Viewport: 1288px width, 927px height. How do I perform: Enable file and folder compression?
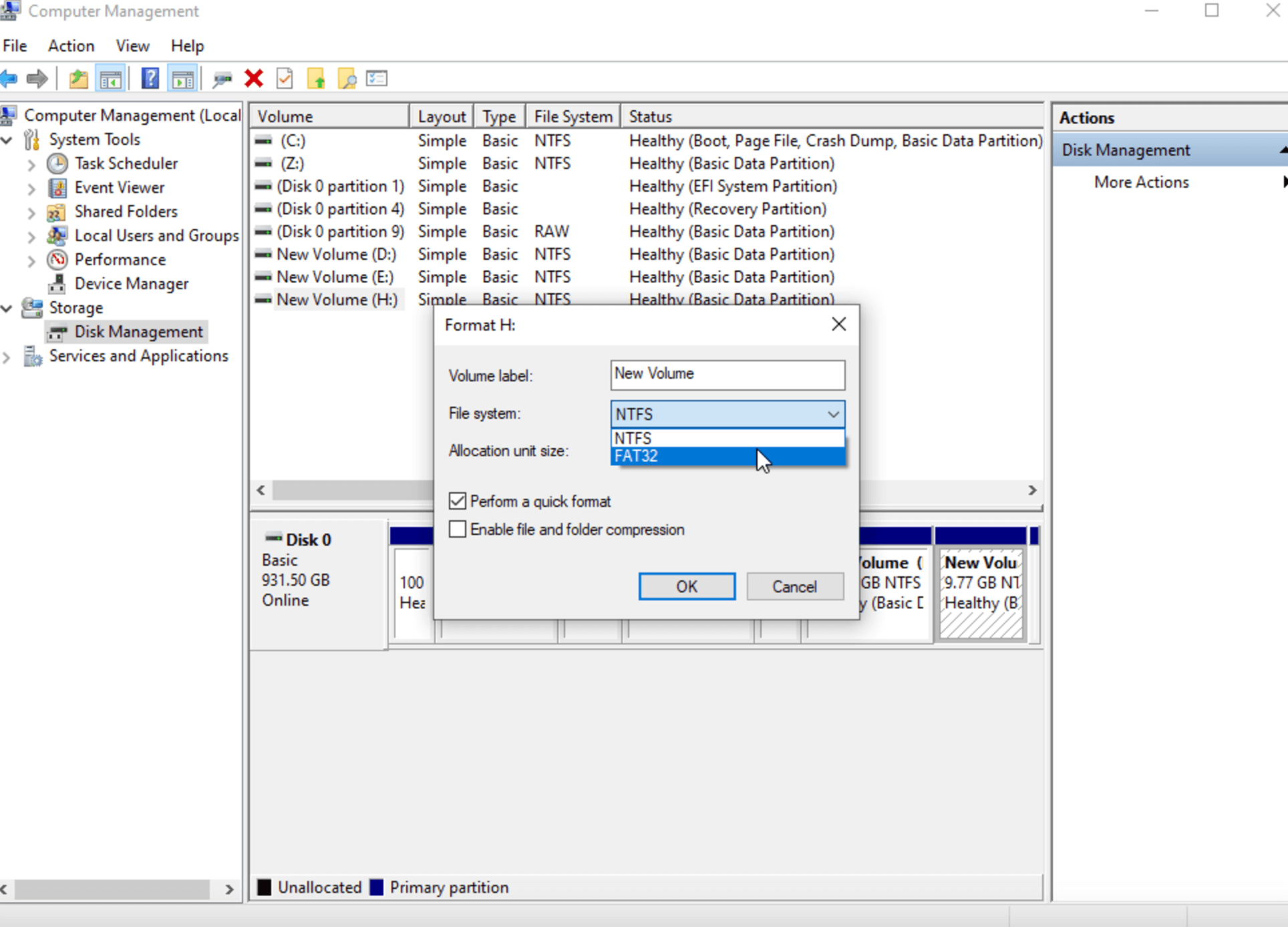click(458, 529)
